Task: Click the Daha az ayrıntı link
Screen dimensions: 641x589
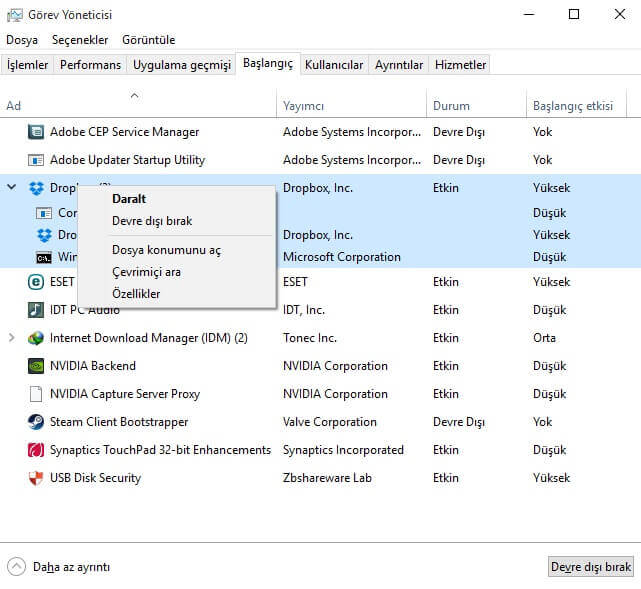Action: [72, 567]
